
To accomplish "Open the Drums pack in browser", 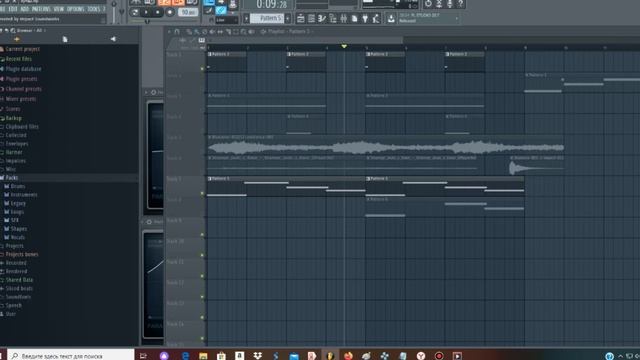I will point(18,186).
